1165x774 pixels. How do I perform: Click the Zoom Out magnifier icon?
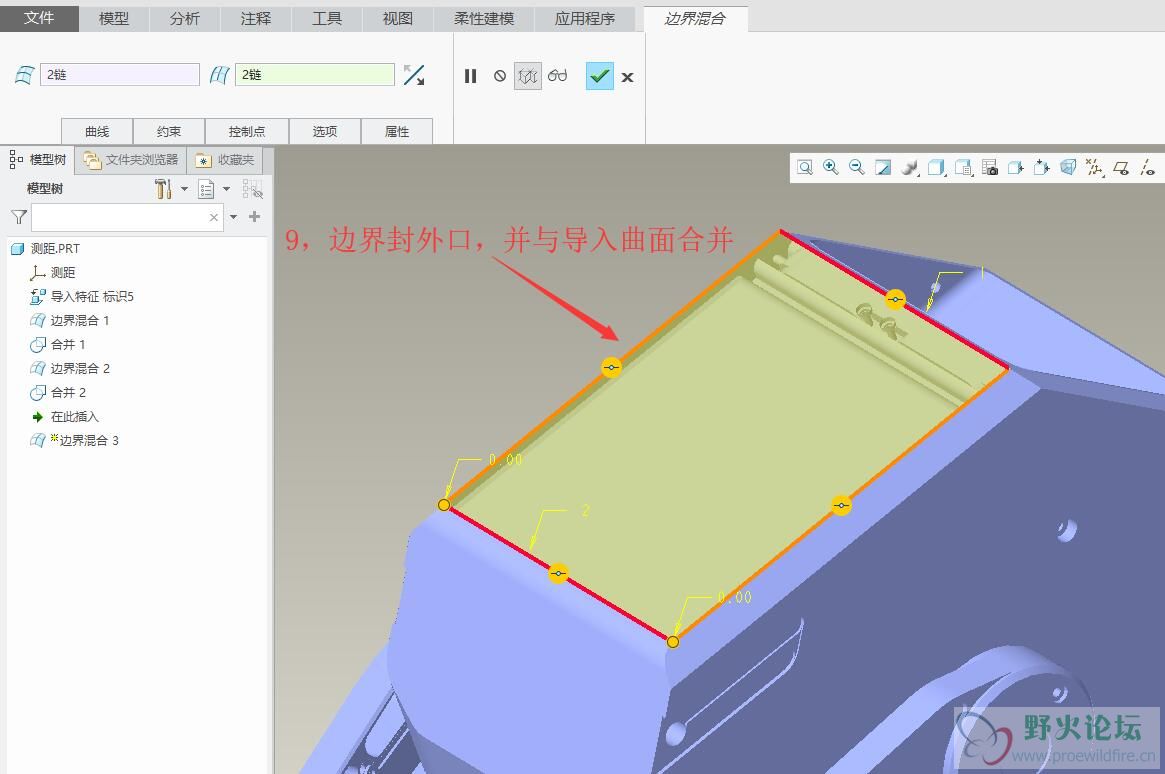point(856,168)
